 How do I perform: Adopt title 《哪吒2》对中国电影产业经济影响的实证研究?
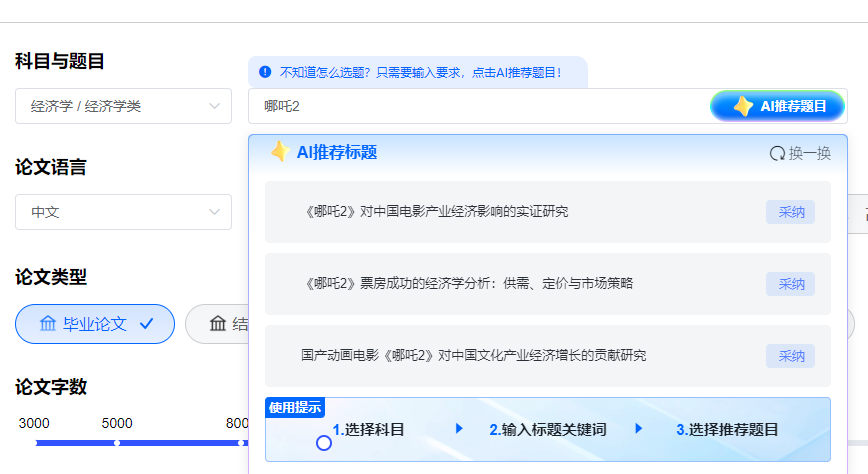[790, 212]
